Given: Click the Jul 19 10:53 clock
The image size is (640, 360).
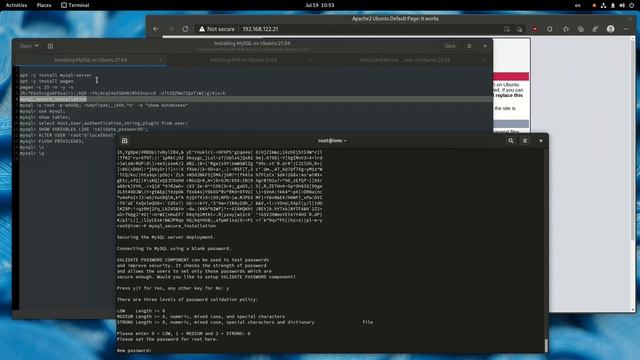Looking at the screenshot, I should pos(320,5).
